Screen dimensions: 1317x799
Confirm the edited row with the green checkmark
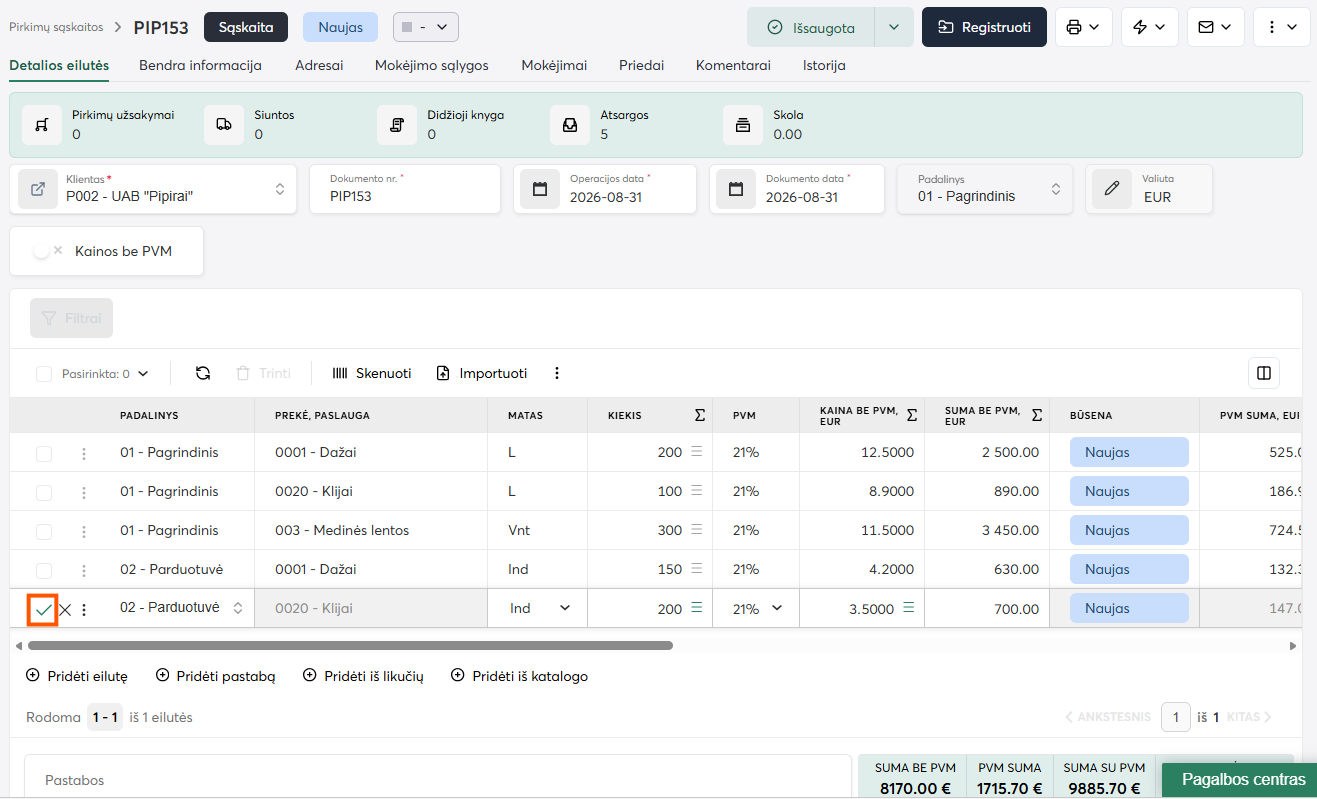(43, 609)
